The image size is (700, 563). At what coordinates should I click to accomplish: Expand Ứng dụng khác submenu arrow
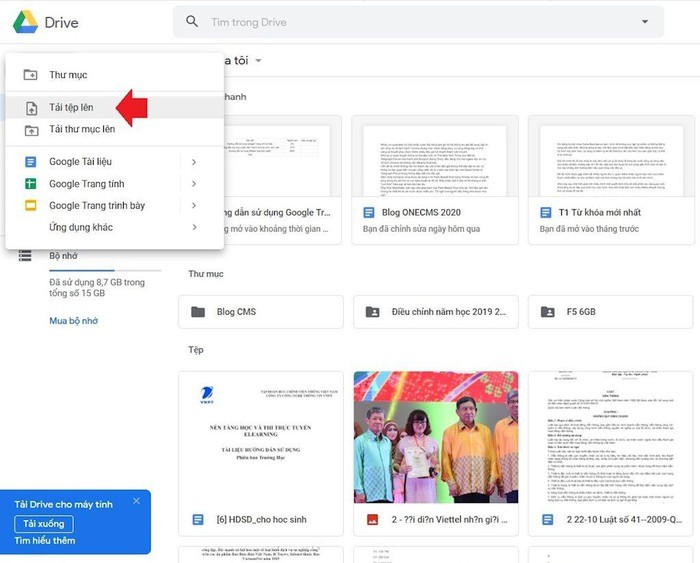[193, 228]
